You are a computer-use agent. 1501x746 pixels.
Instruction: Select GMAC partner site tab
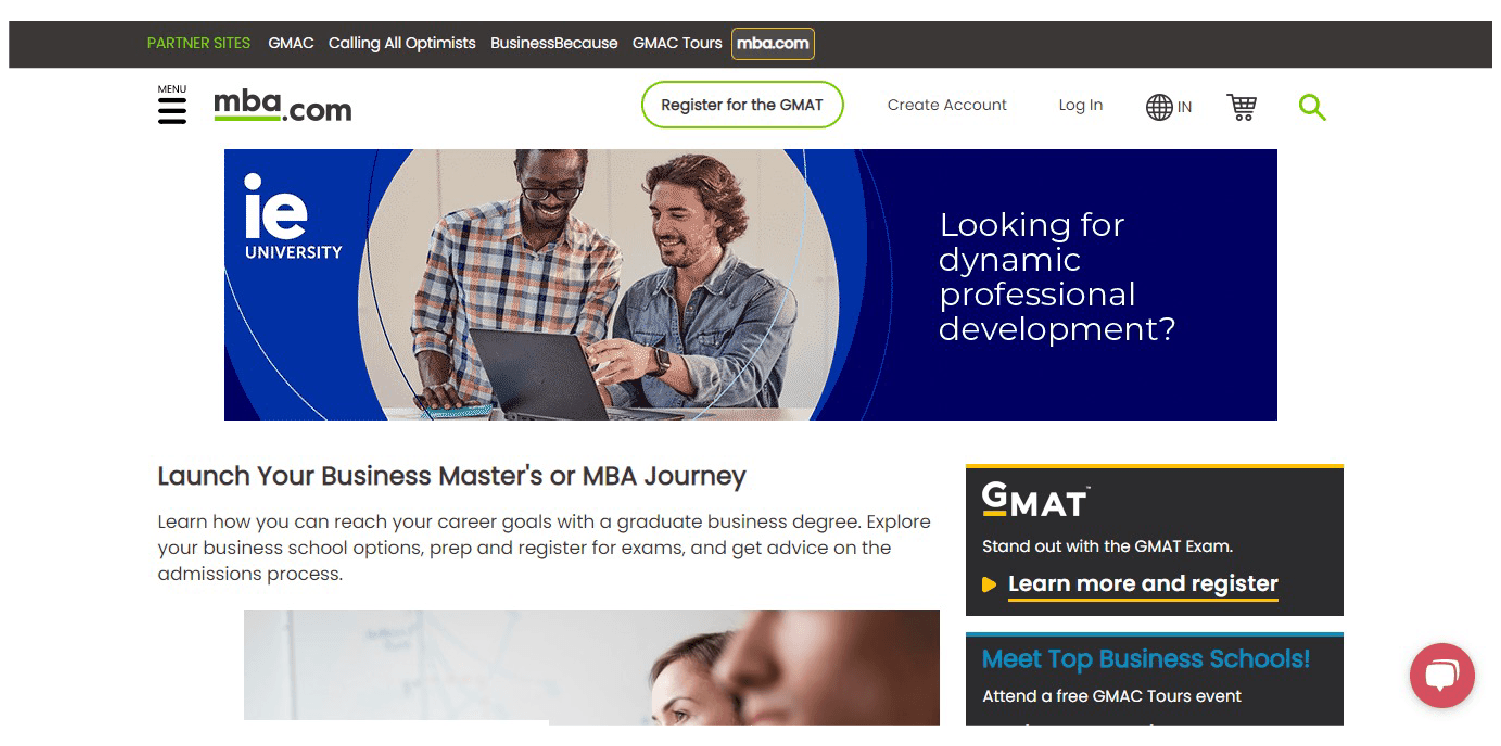pyautogui.click(x=291, y=43)
